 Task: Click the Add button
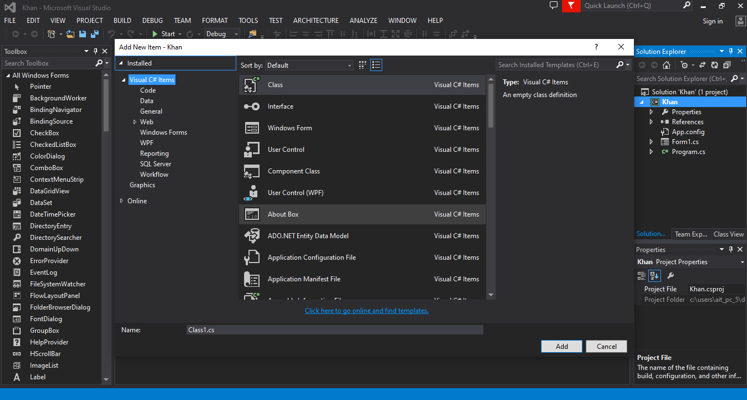pyautogui.click(x=562, y=346)
